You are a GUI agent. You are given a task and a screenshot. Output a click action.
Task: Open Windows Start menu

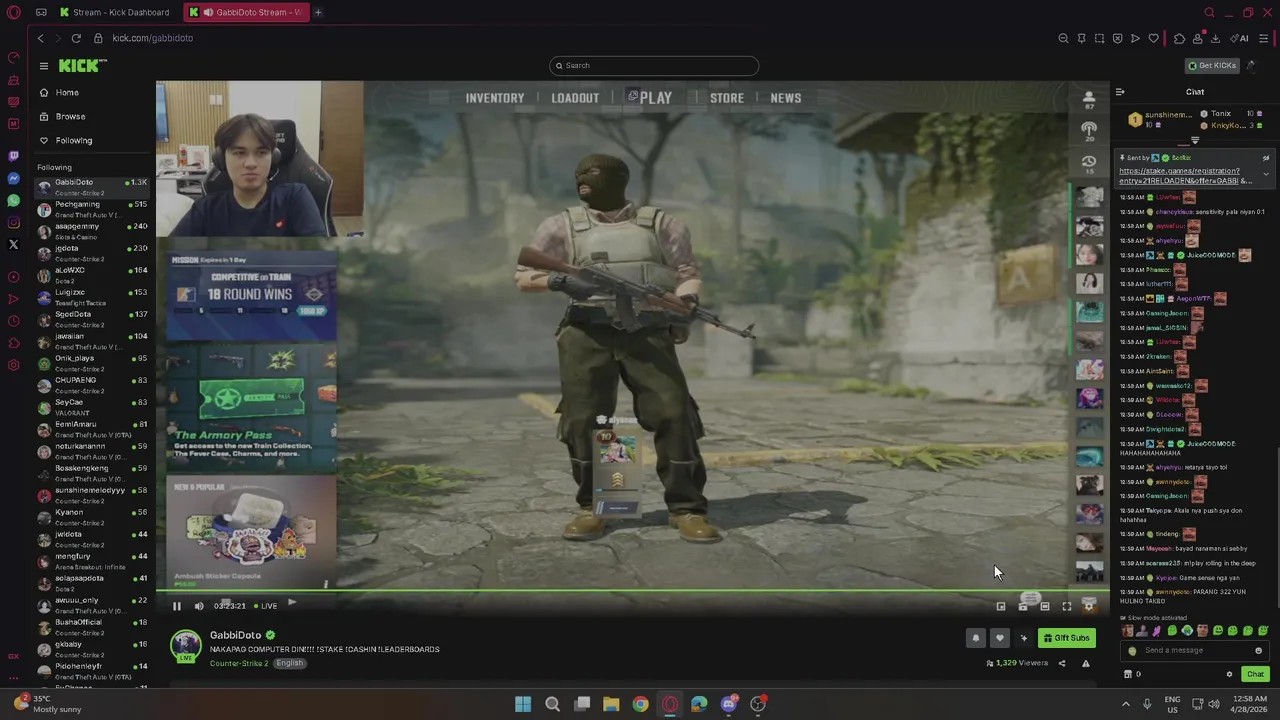[523, 704]
